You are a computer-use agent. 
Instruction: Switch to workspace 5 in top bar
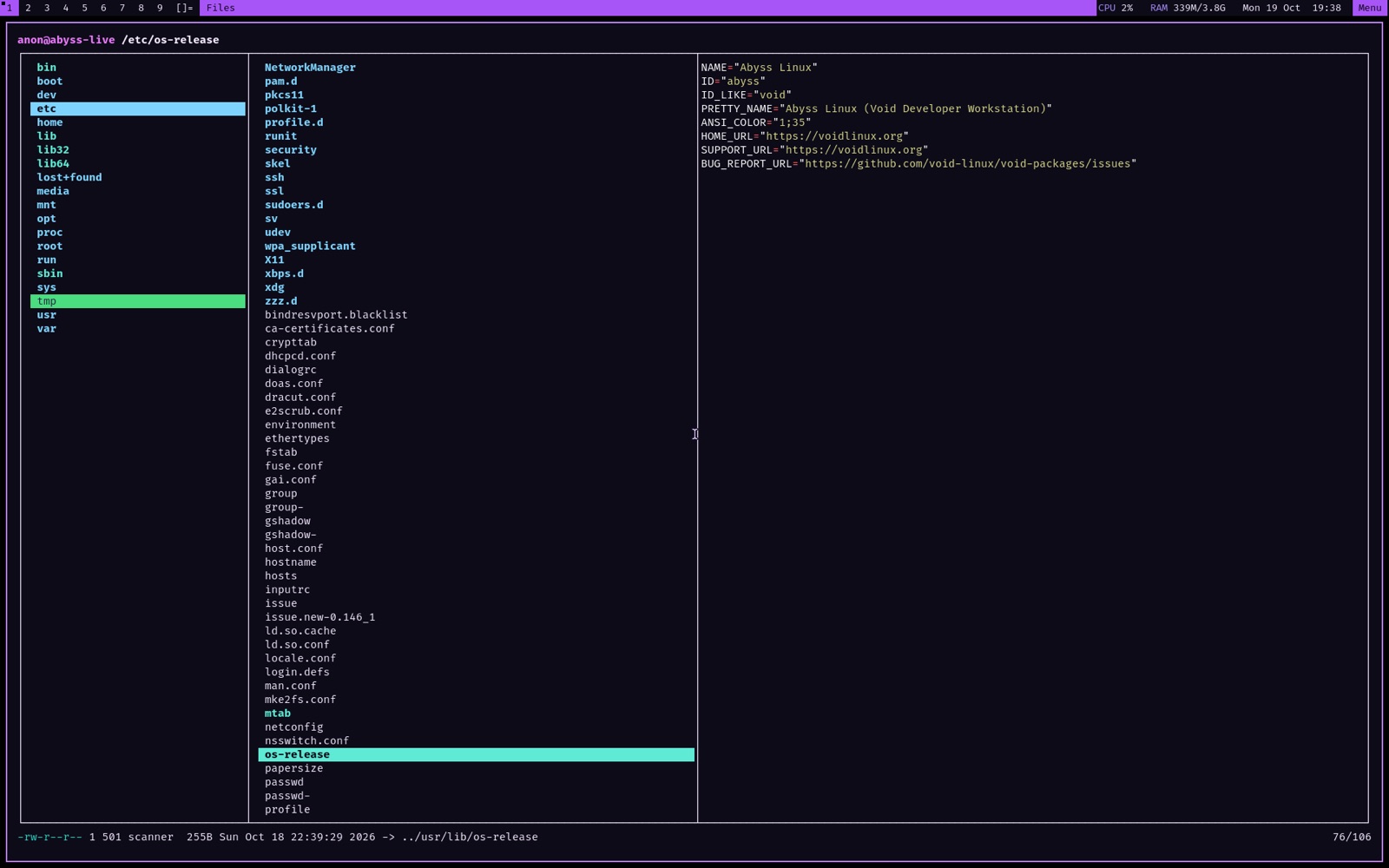(x=84, y=8)
